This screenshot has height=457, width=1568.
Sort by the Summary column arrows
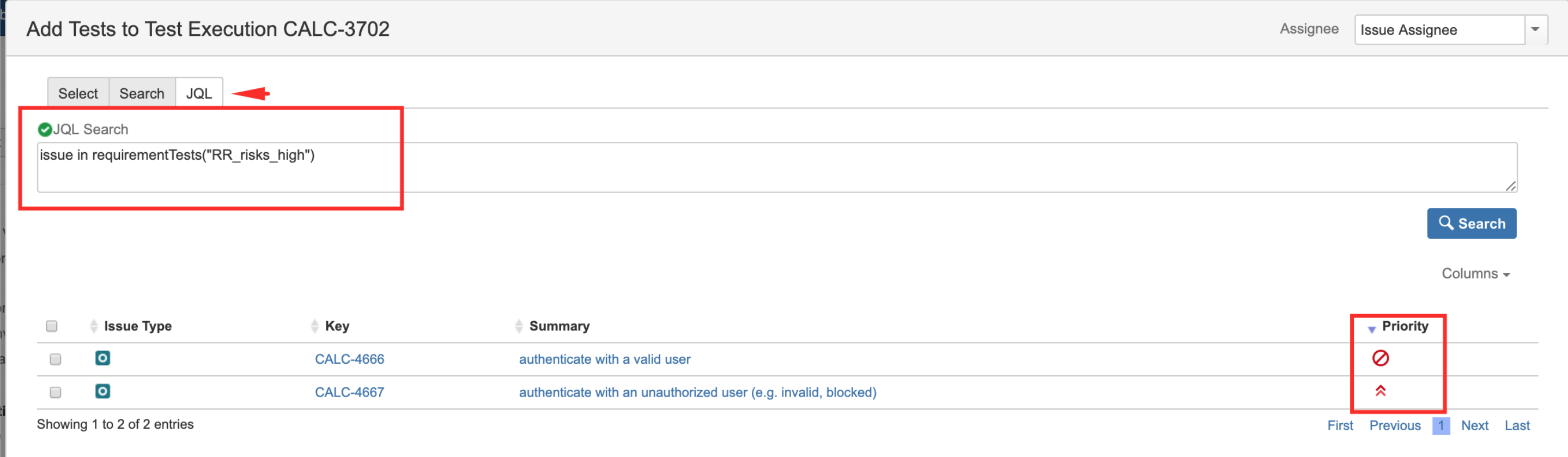(x=519, y=326)
